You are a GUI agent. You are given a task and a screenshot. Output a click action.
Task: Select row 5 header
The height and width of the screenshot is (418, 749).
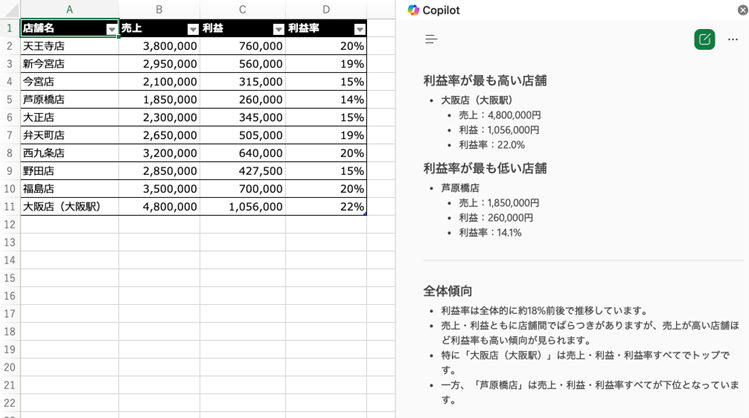(x=9, y=100)
